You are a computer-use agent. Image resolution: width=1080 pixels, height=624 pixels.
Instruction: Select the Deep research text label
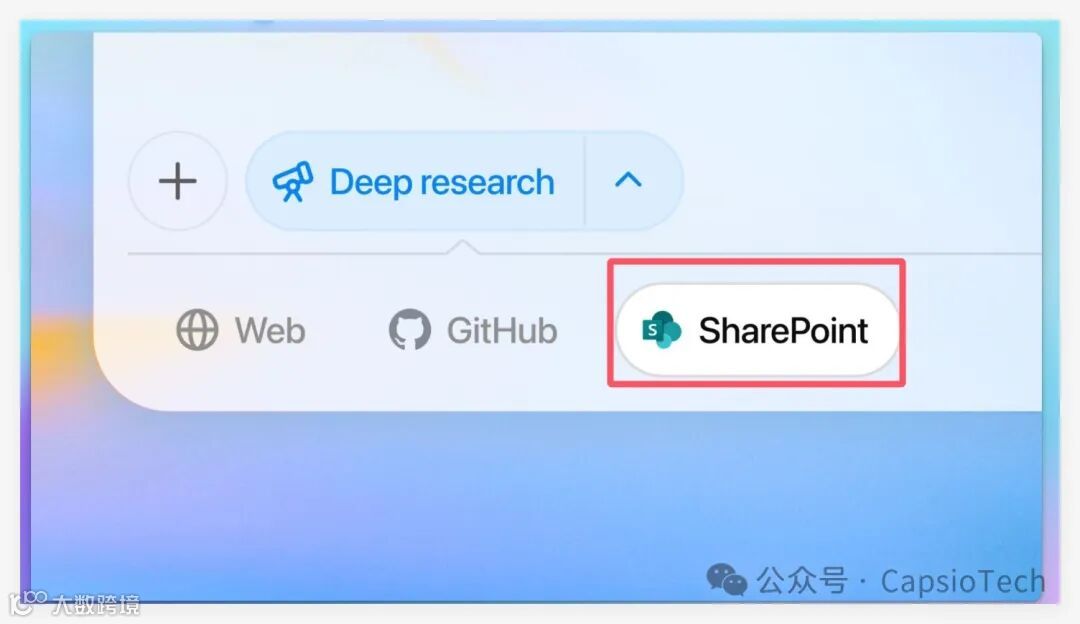click(x=442, y=183)
